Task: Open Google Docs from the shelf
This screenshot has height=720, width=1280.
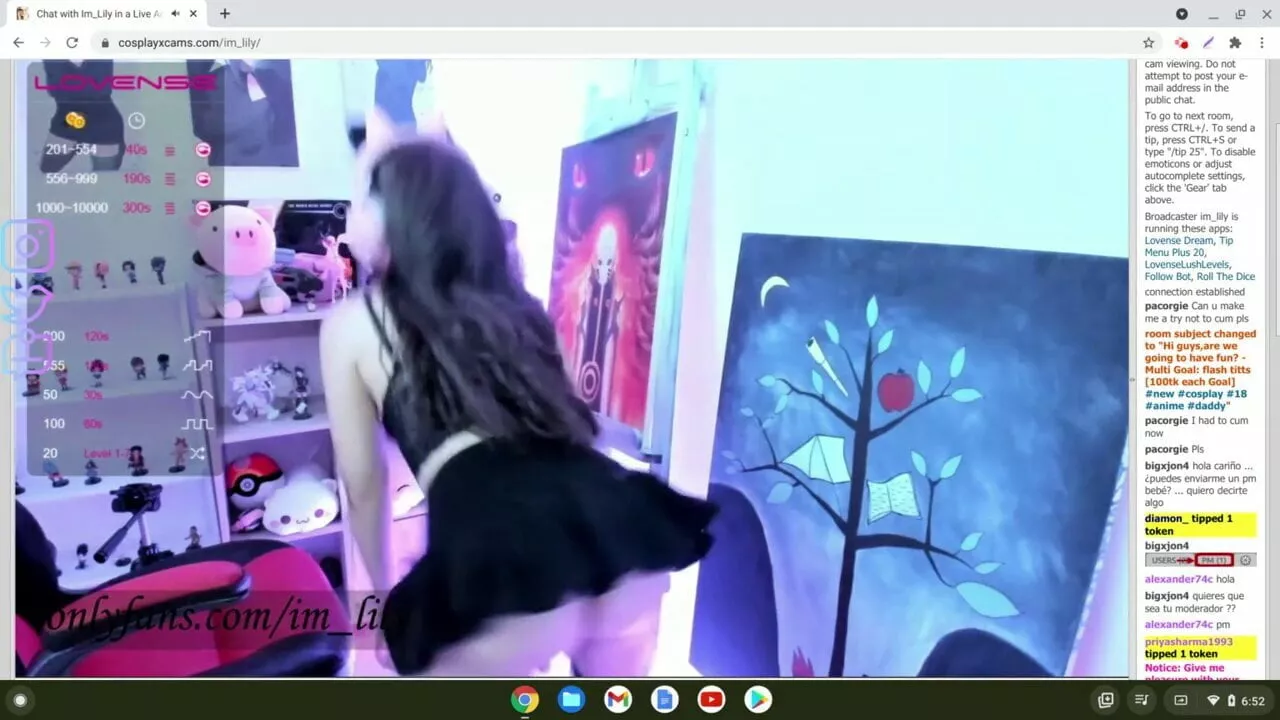Action: pyautogui.click(x=664, y=700)
